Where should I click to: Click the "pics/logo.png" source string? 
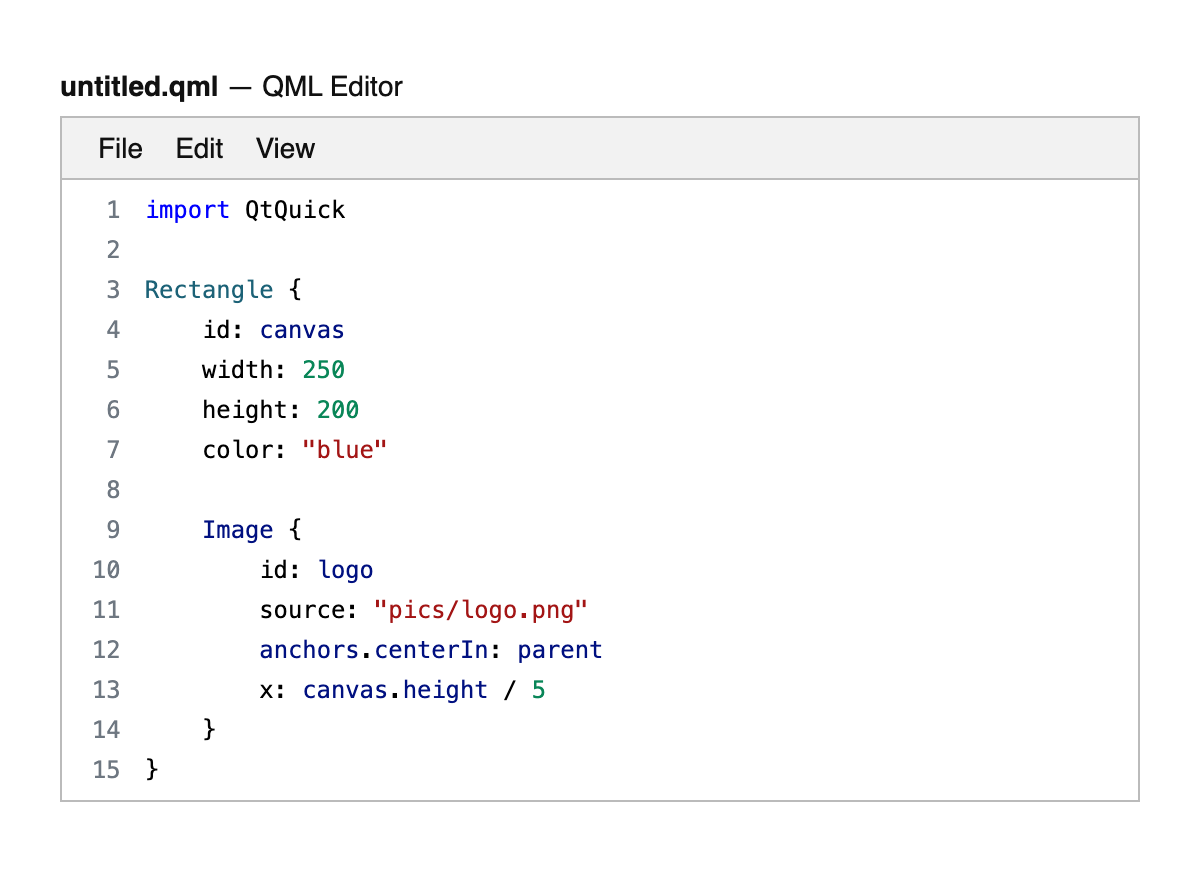click(482, 609)
